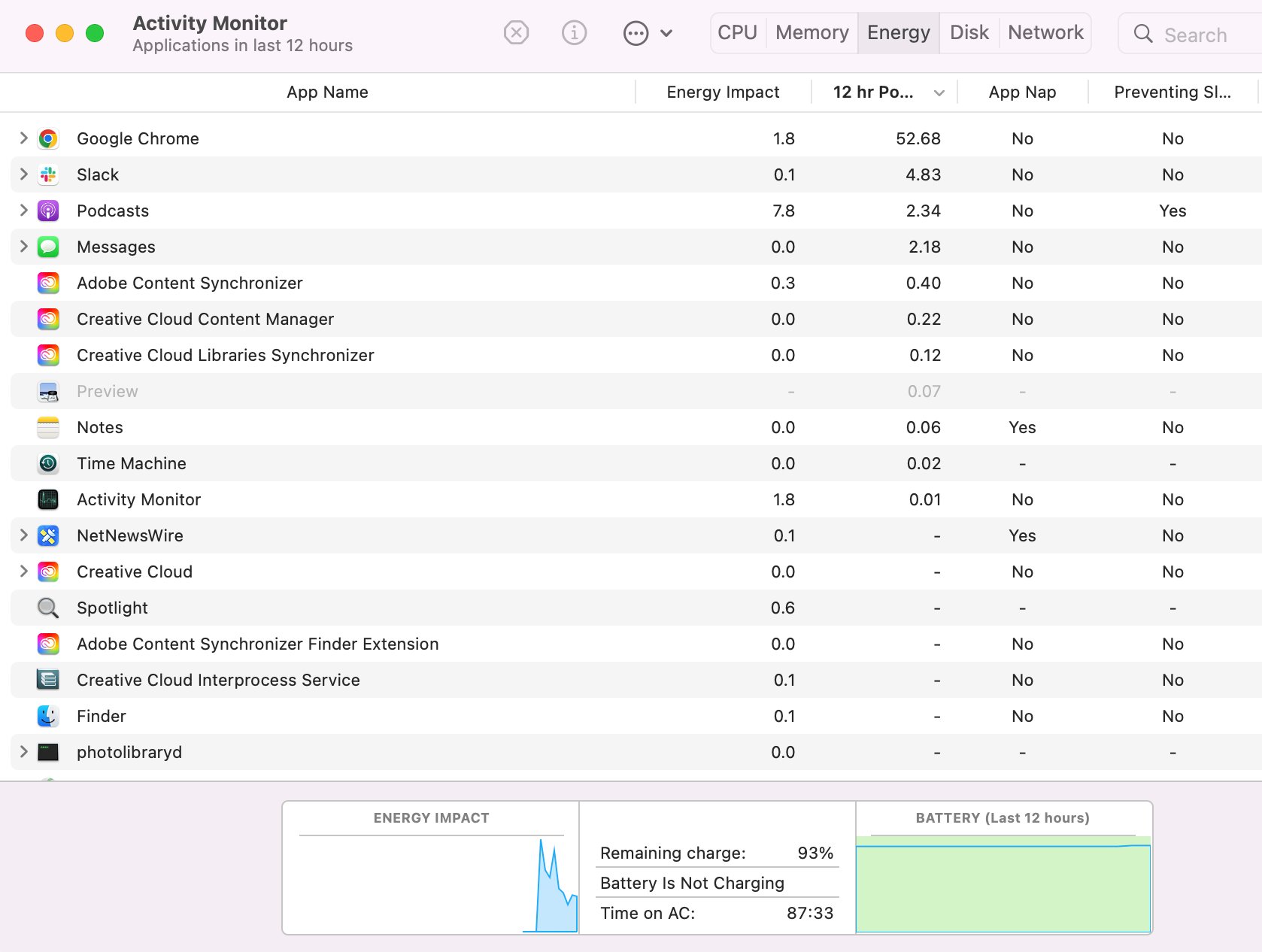Click the Search field
1262x952 pixels.
tap(1196, 35)
